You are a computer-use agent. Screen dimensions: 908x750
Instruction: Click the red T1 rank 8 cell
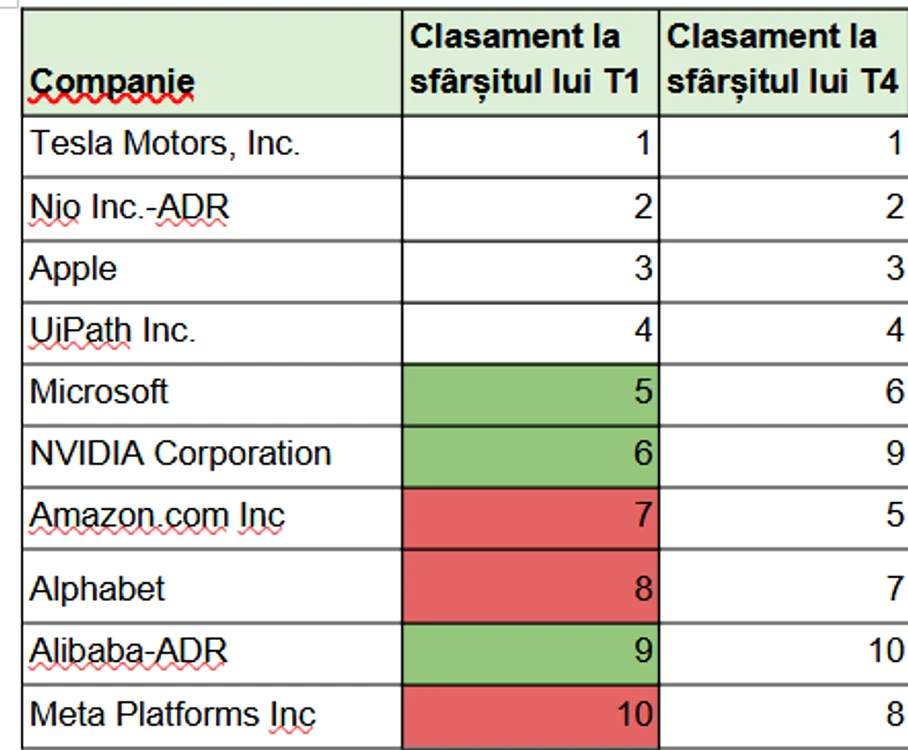tap(530, 587)
